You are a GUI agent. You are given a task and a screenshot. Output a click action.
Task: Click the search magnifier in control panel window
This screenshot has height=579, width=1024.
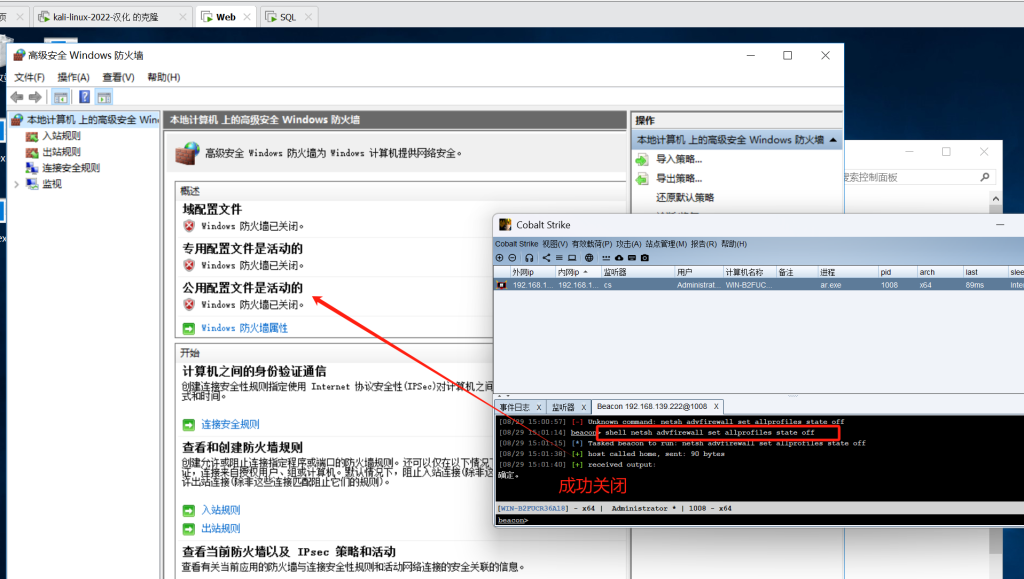(985, 177)
